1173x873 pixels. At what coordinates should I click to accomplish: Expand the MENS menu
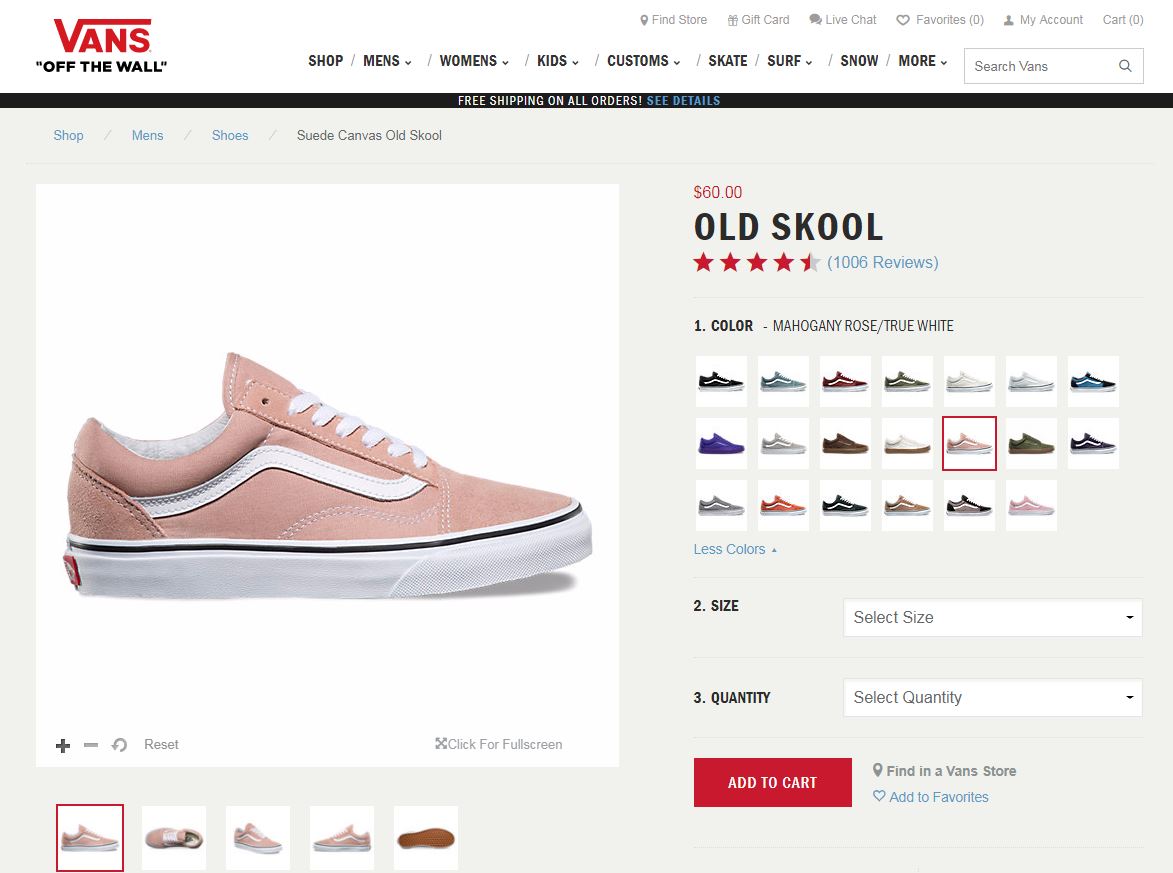(387, 61)
